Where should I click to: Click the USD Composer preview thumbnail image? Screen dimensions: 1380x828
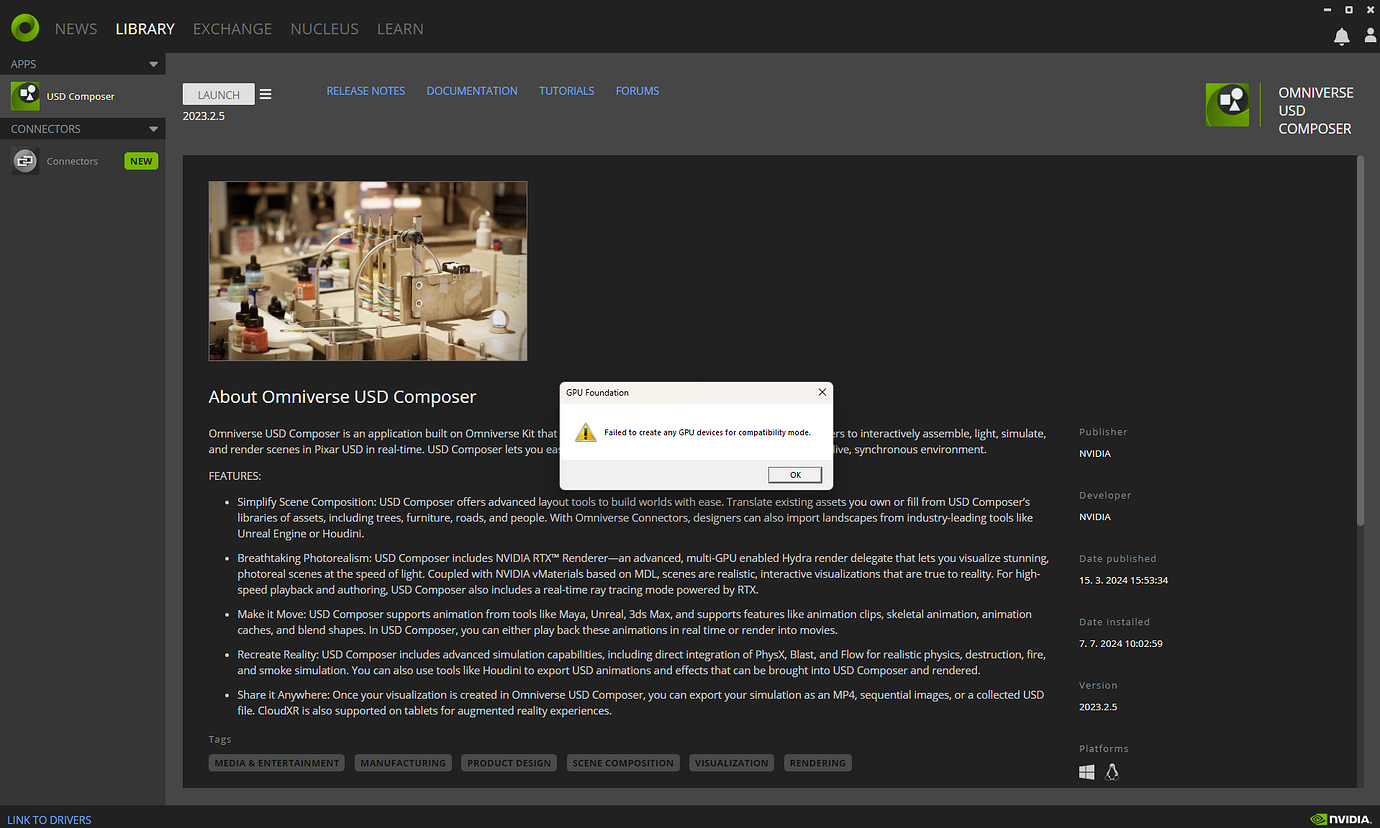(x=367, y=270)
